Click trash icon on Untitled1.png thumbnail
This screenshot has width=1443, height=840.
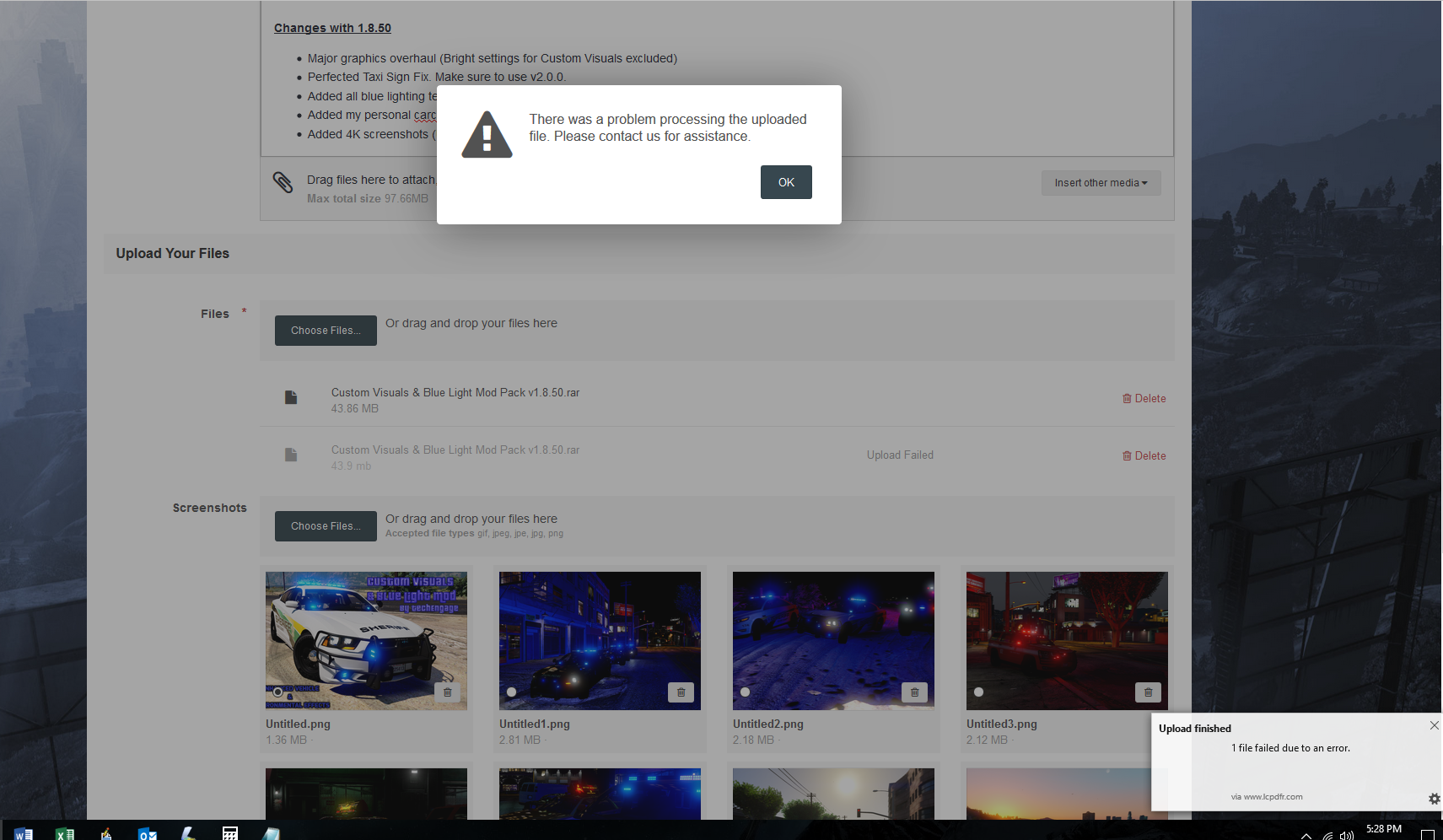[681, 692]
